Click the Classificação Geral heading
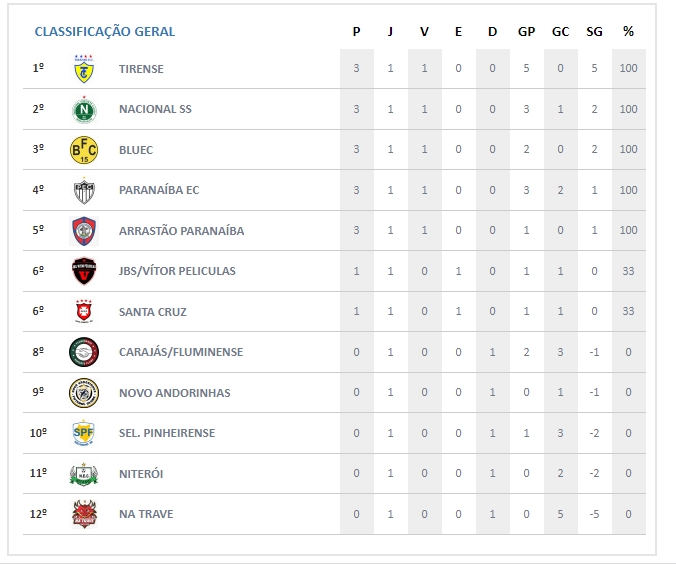This screenshot has width=676, height=564. [x=105, y=31]
